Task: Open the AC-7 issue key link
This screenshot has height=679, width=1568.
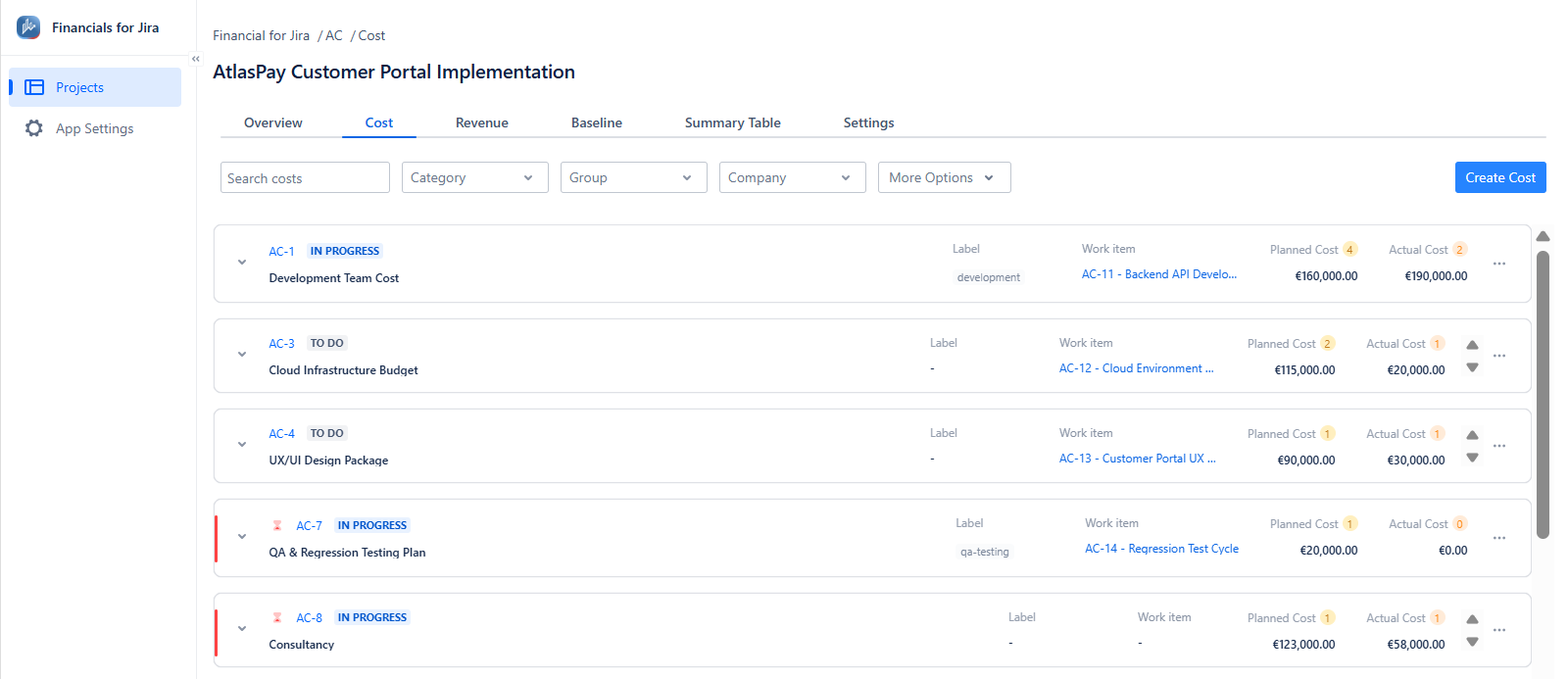Action: click(x=310, y=526)
